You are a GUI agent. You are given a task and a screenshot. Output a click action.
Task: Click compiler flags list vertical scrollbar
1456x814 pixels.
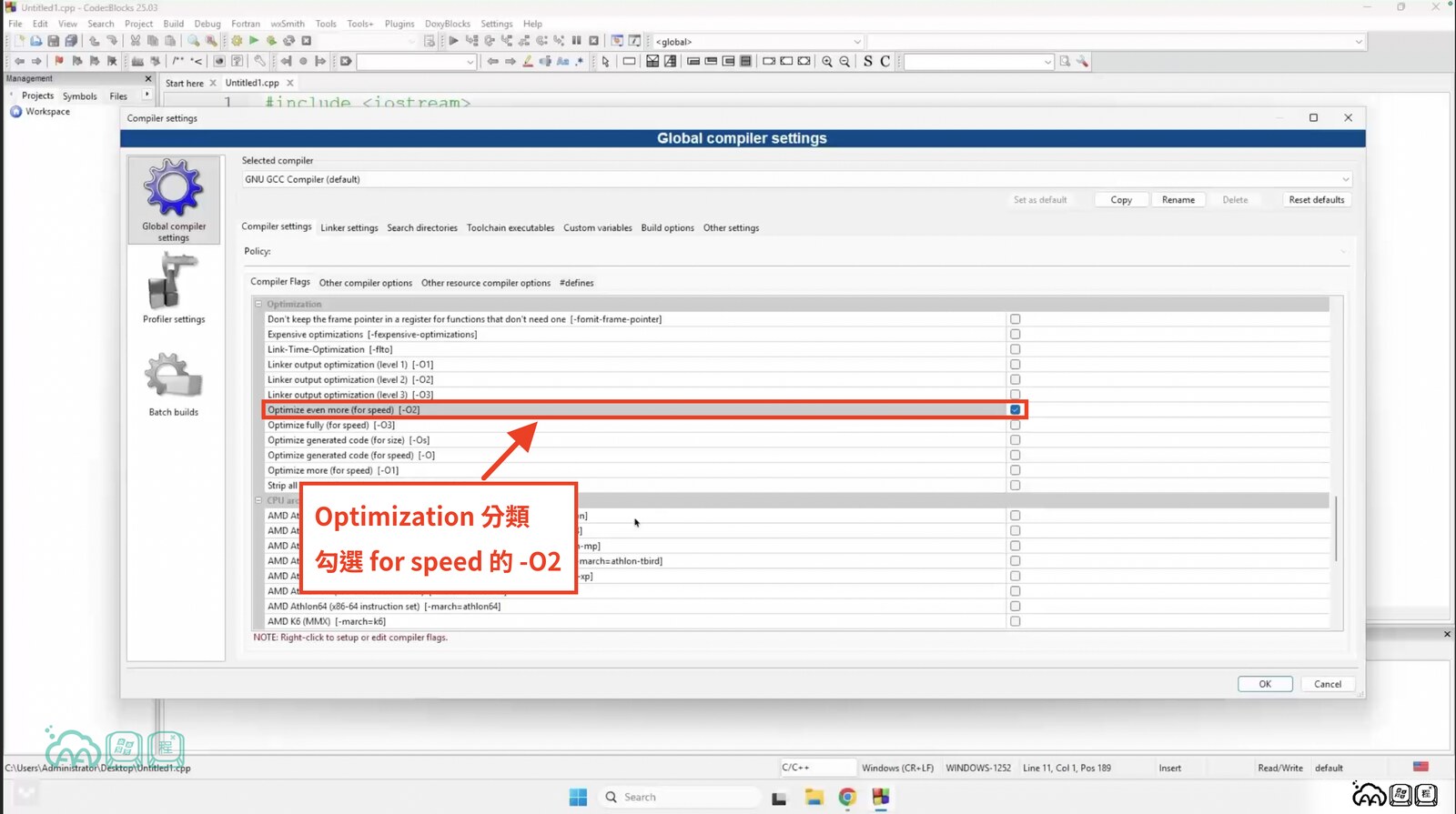point(1336,528)
